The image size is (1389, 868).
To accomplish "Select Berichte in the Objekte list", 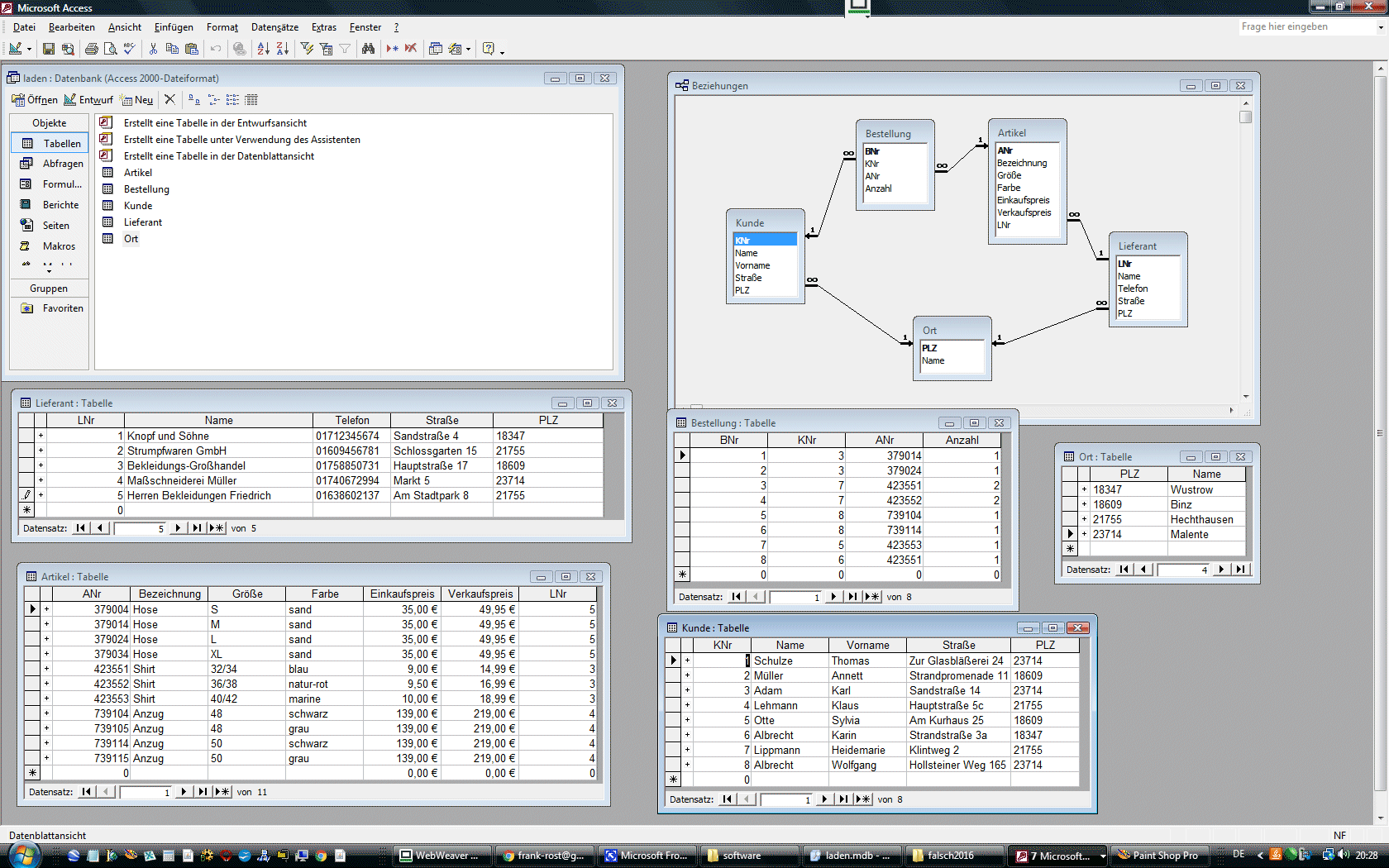I will pos(50,205).
